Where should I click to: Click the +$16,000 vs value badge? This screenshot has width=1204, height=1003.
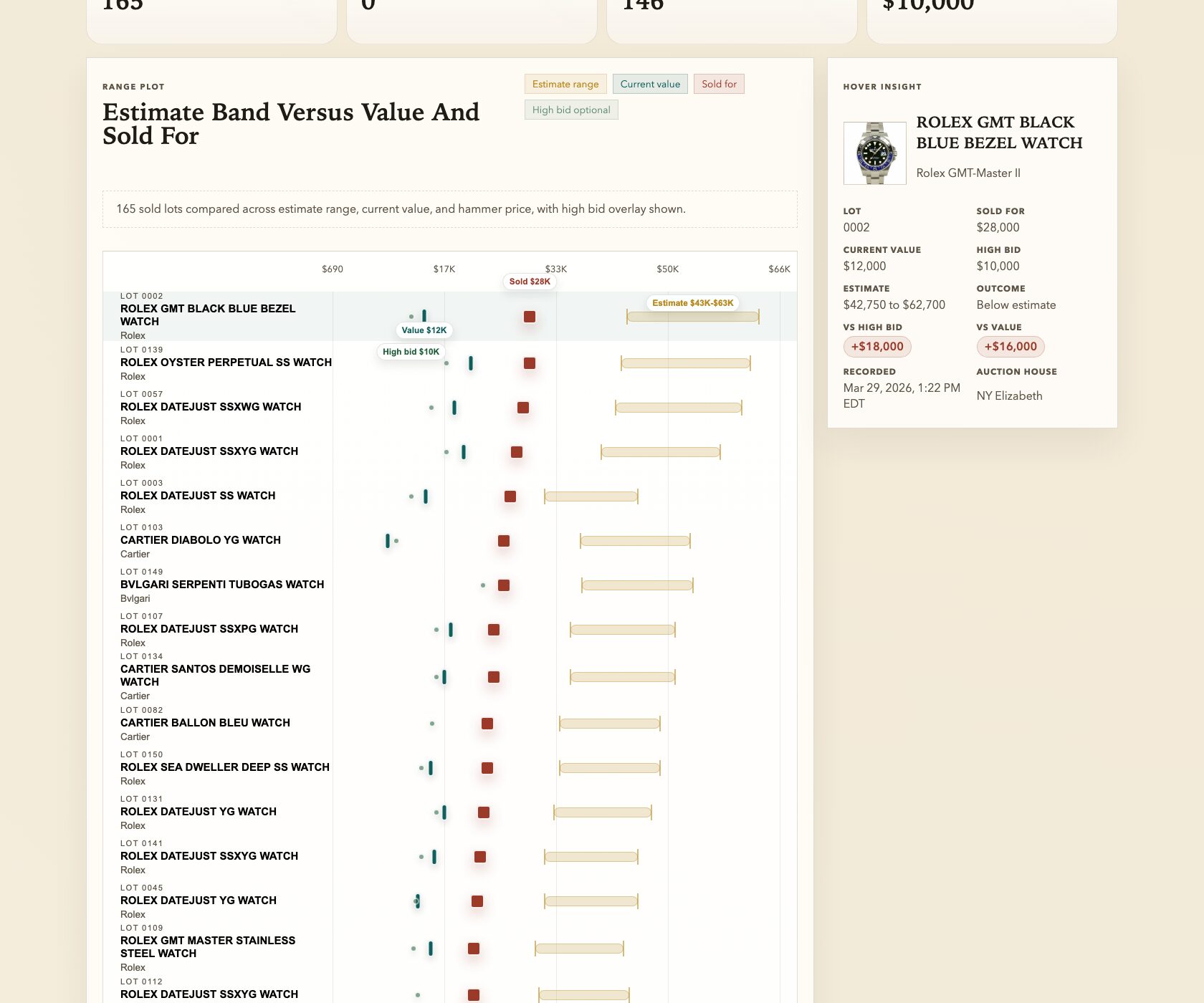click(1011, 346)
